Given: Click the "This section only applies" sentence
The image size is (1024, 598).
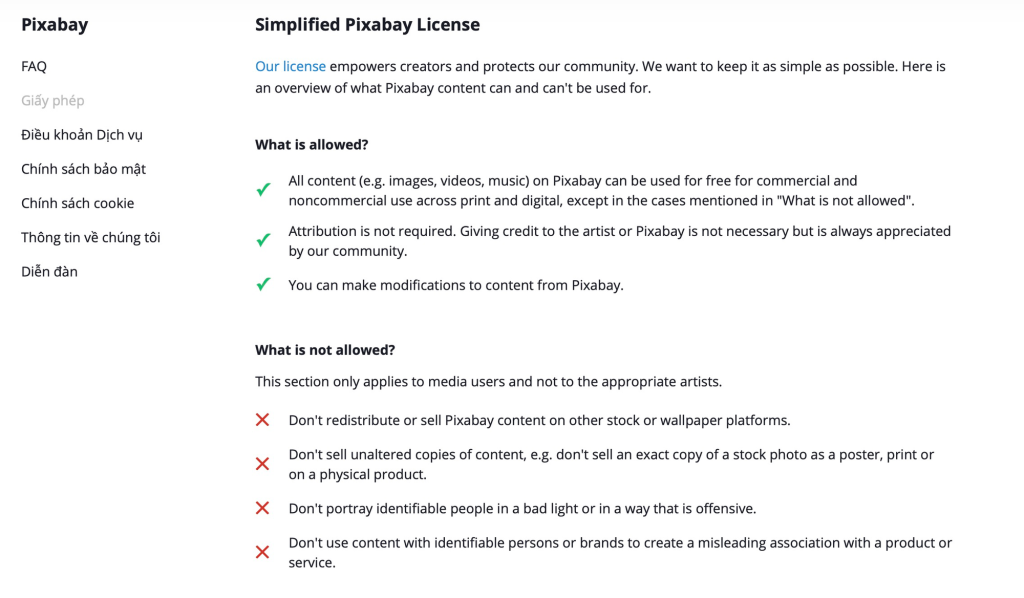Looking at the screenshot, I should (488, 381).
